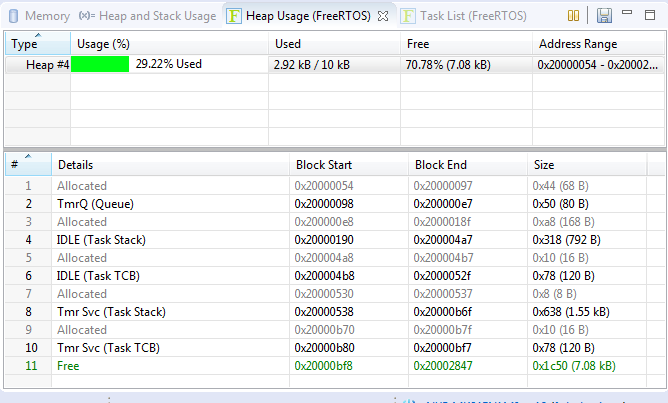The height and width of the screenshot is (403, 668).
Task: Click the Size column header
Action: pos(587,164)
